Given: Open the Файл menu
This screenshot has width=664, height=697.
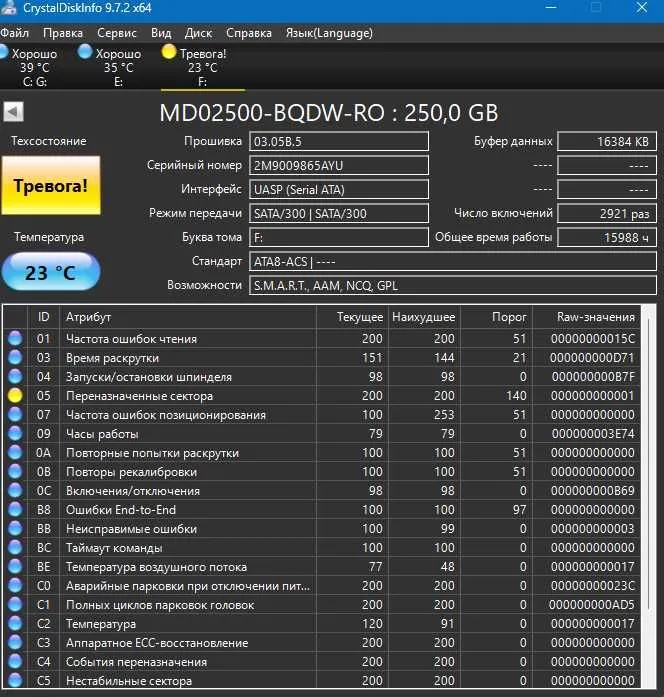Looking at the screenshot, I should click(14, 33).
